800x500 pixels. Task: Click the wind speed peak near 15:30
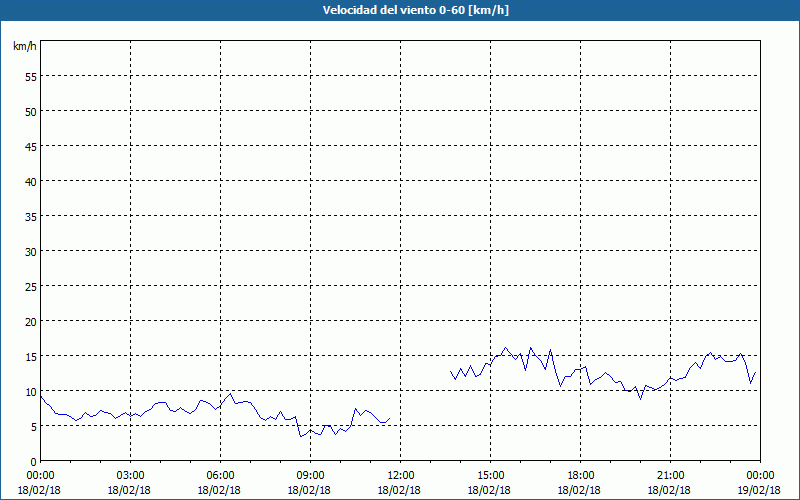click(x=506, y=348)
